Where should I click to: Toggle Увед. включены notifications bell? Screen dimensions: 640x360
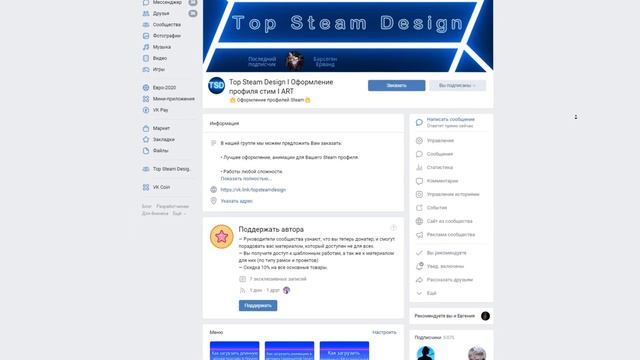[x=419, y=266]
